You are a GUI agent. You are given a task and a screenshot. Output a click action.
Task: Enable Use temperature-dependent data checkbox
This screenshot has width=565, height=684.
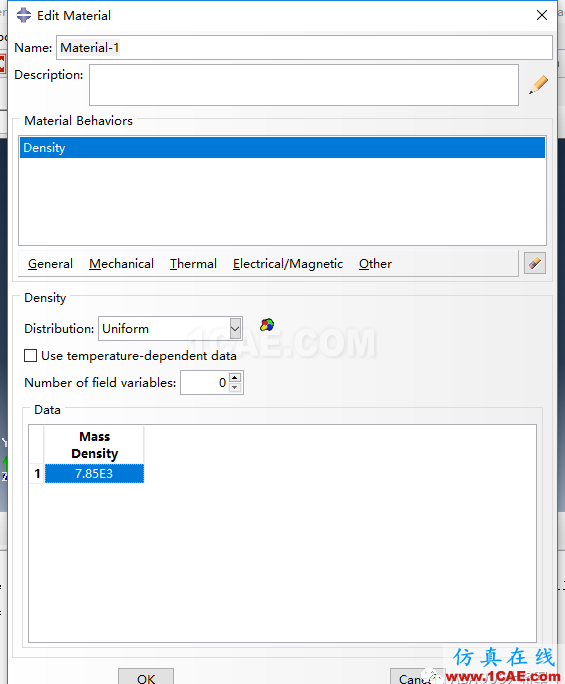point(31,356)
